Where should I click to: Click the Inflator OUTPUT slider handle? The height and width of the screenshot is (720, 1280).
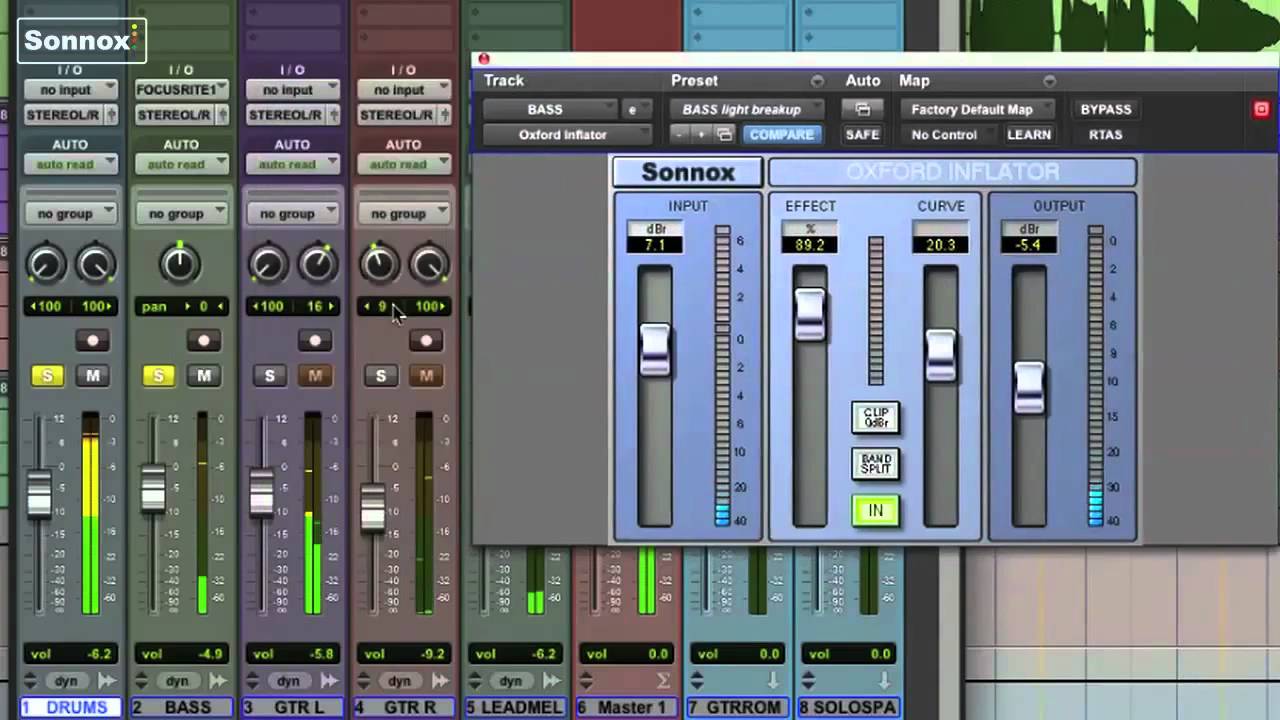1029,387
